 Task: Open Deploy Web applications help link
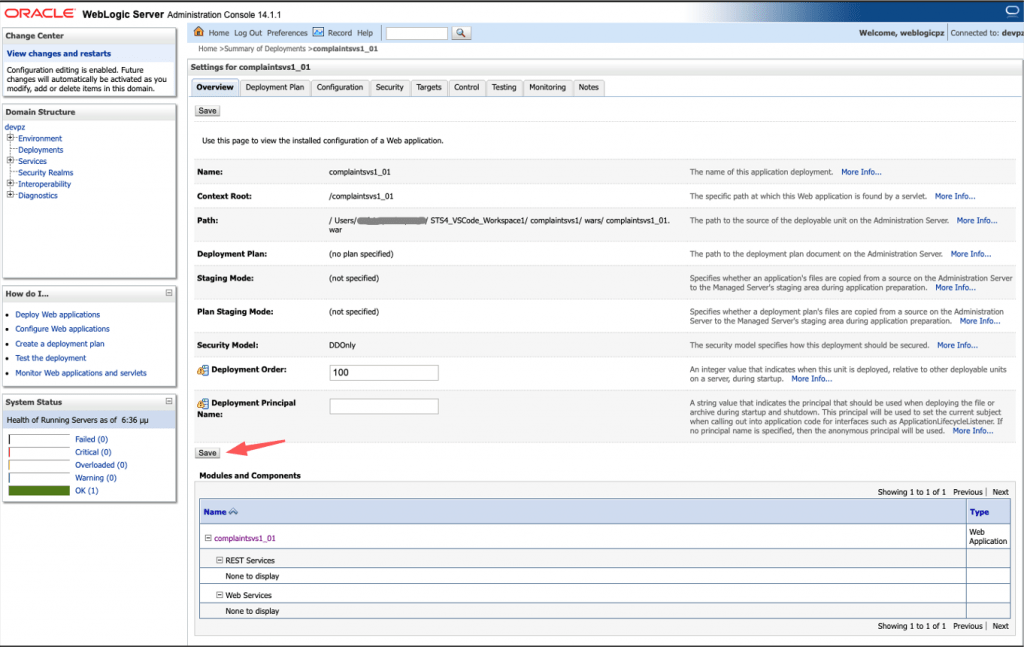click(57, 315)
